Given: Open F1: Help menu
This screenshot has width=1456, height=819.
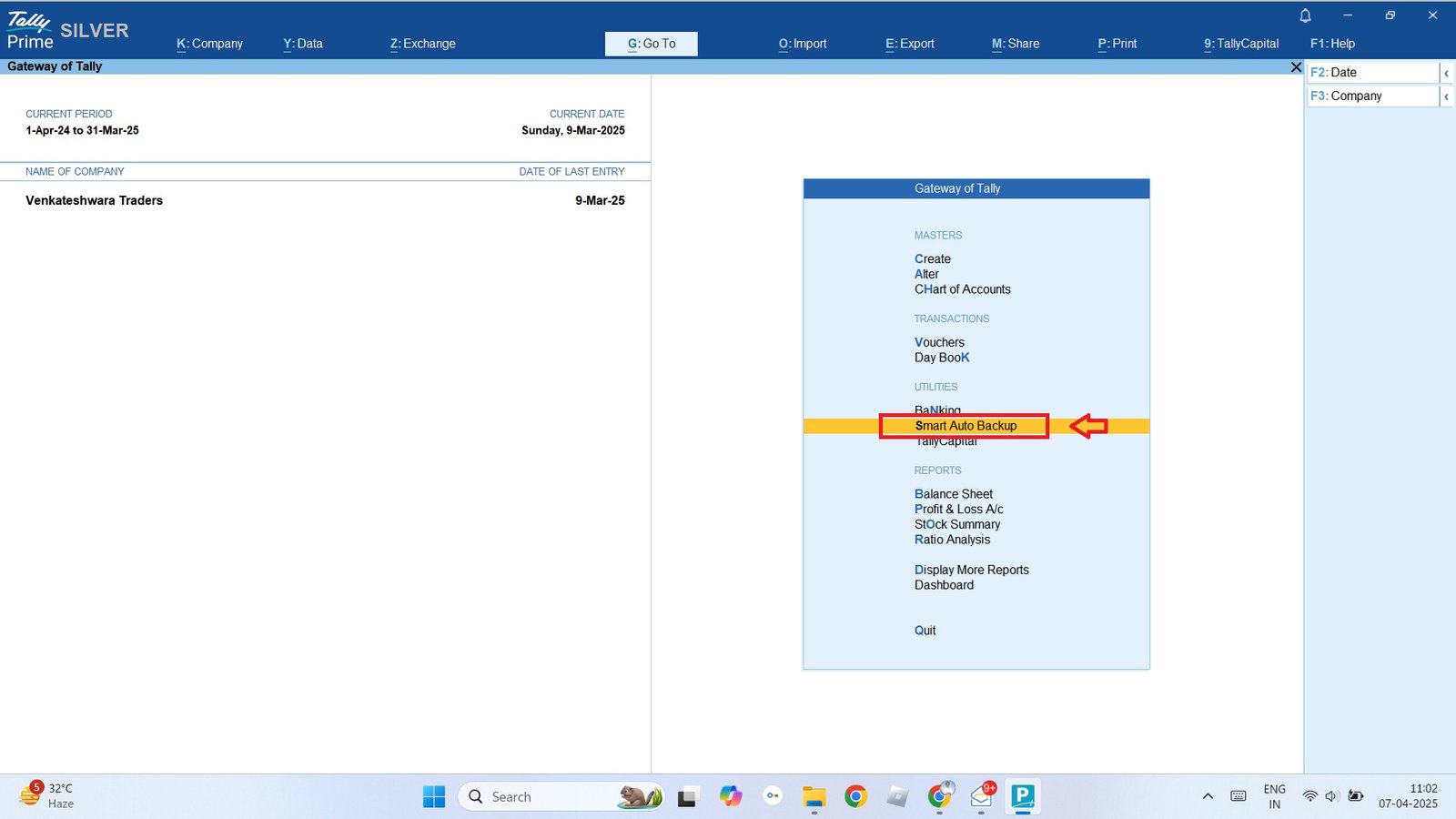Looking at the screenshot, I should (x=1332, y=44).
